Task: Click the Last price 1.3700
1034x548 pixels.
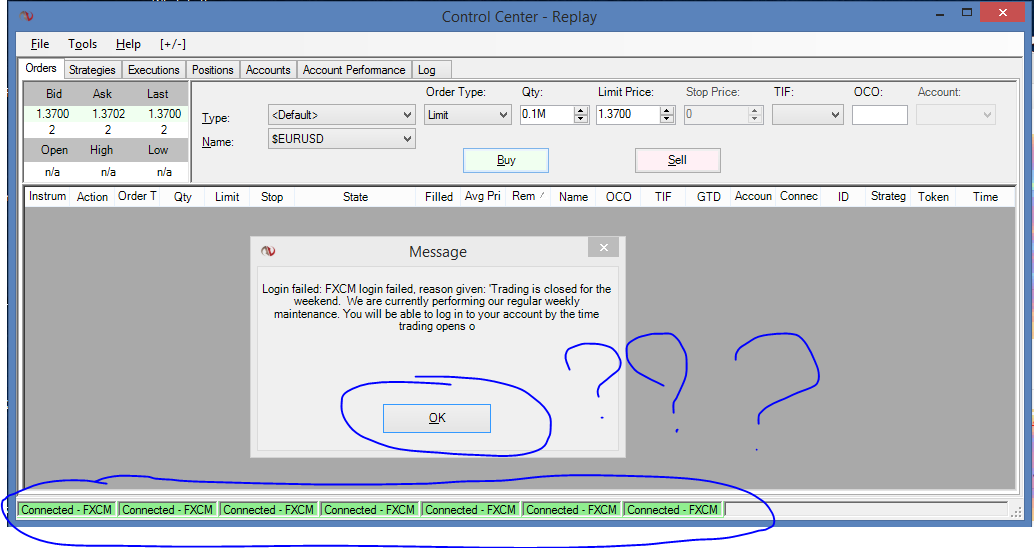Action: point(164,114)
